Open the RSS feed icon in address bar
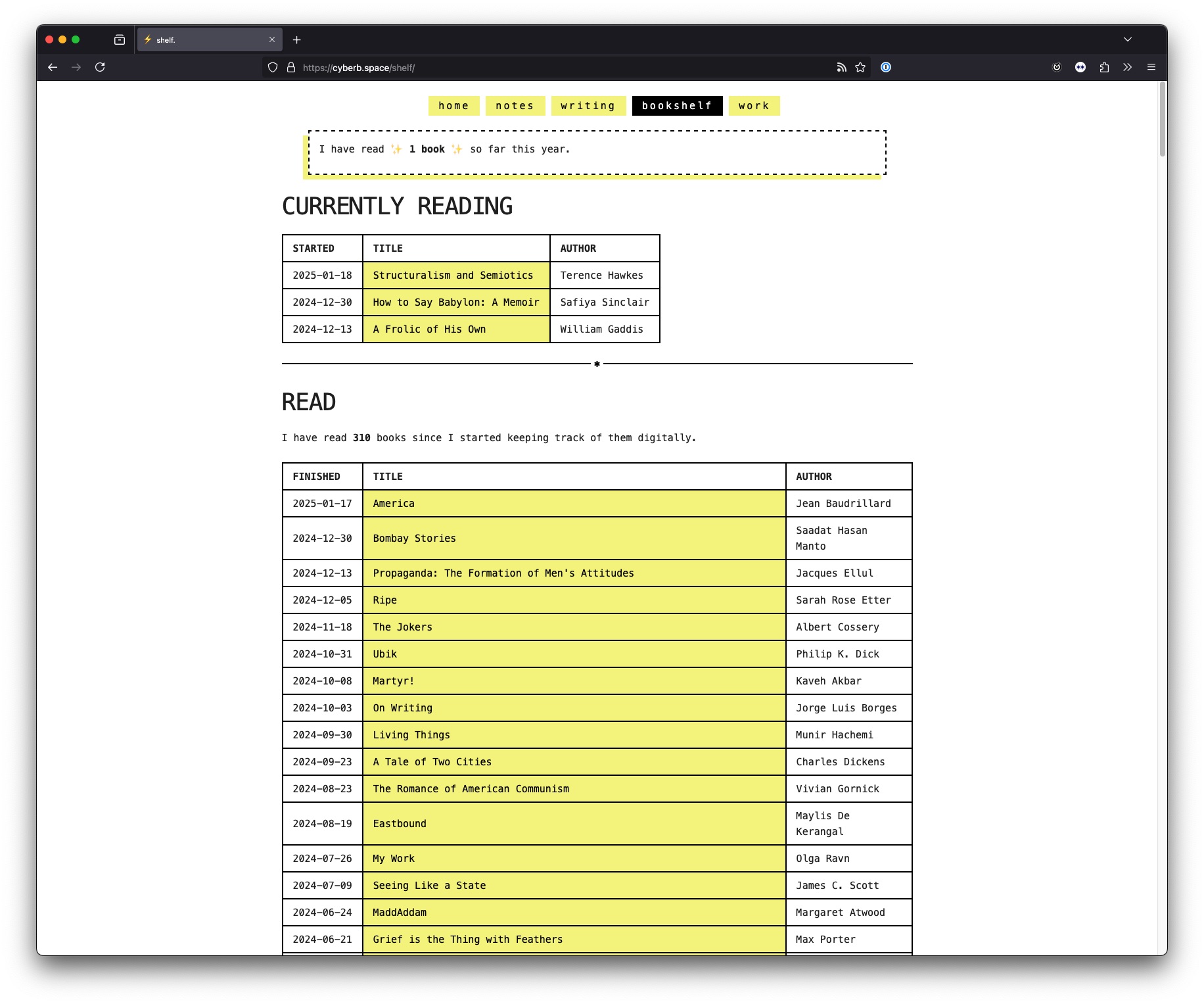This screenshot has width=1204, height=1004. tap(841, 67)
